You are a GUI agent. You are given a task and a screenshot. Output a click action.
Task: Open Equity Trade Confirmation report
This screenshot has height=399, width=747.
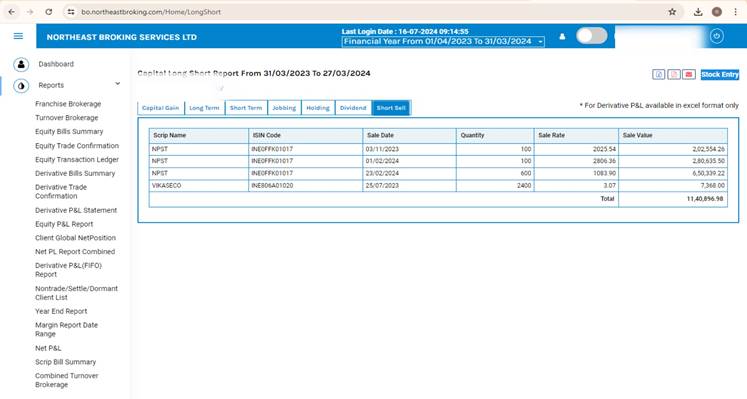pos(77,146)
